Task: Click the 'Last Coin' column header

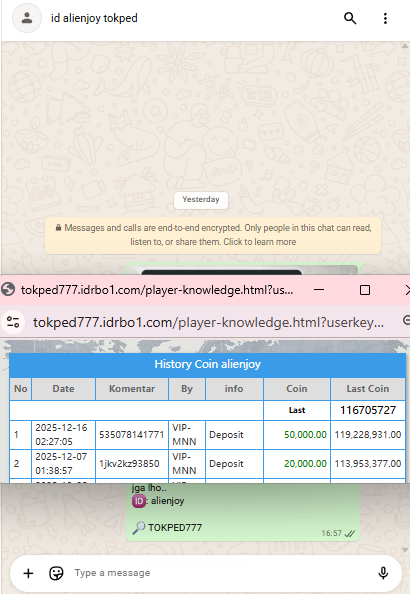Action: [x=368, y=389]
